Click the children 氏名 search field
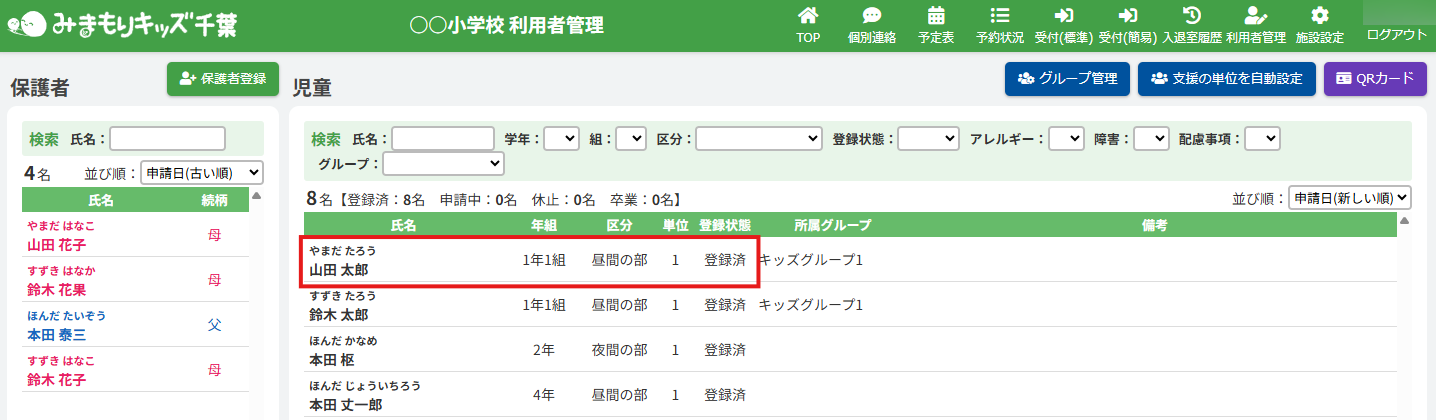The height and width of the screenshot is (420, 1436). pyautogui.click(x=443, y=139)
